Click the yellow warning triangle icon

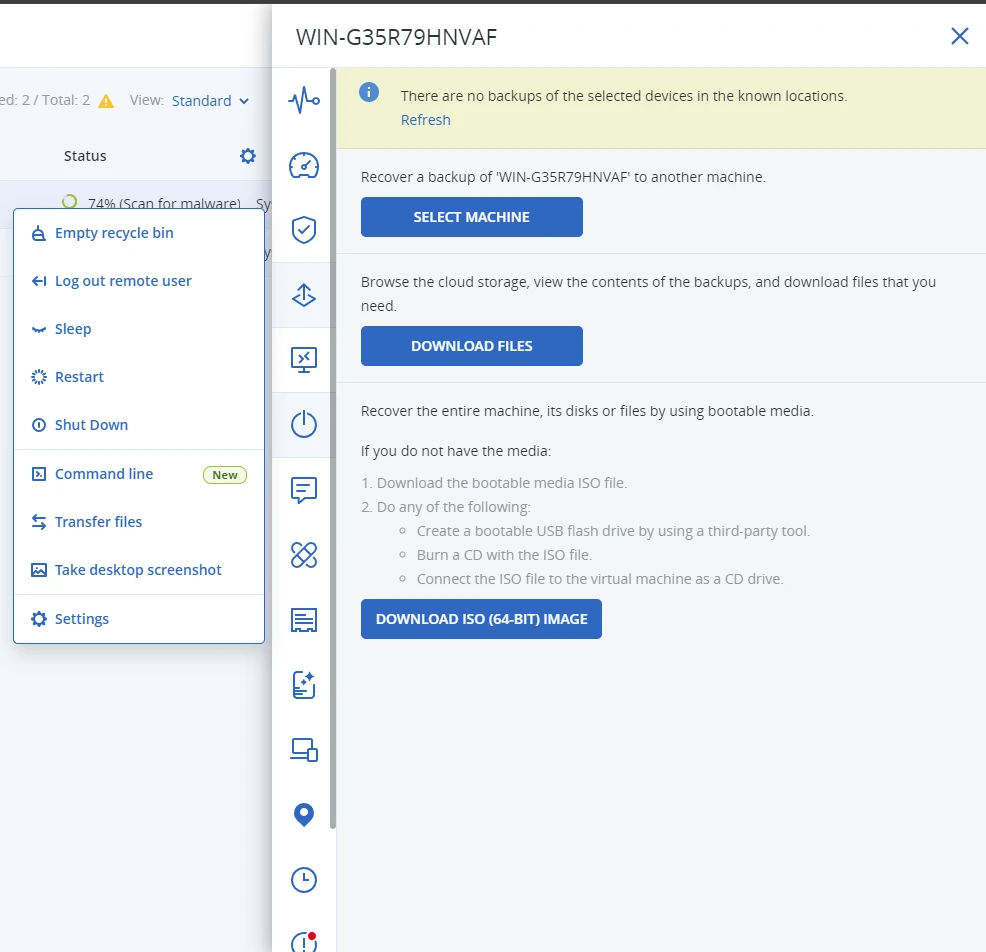pyautogui.click(x=106, y=101)
